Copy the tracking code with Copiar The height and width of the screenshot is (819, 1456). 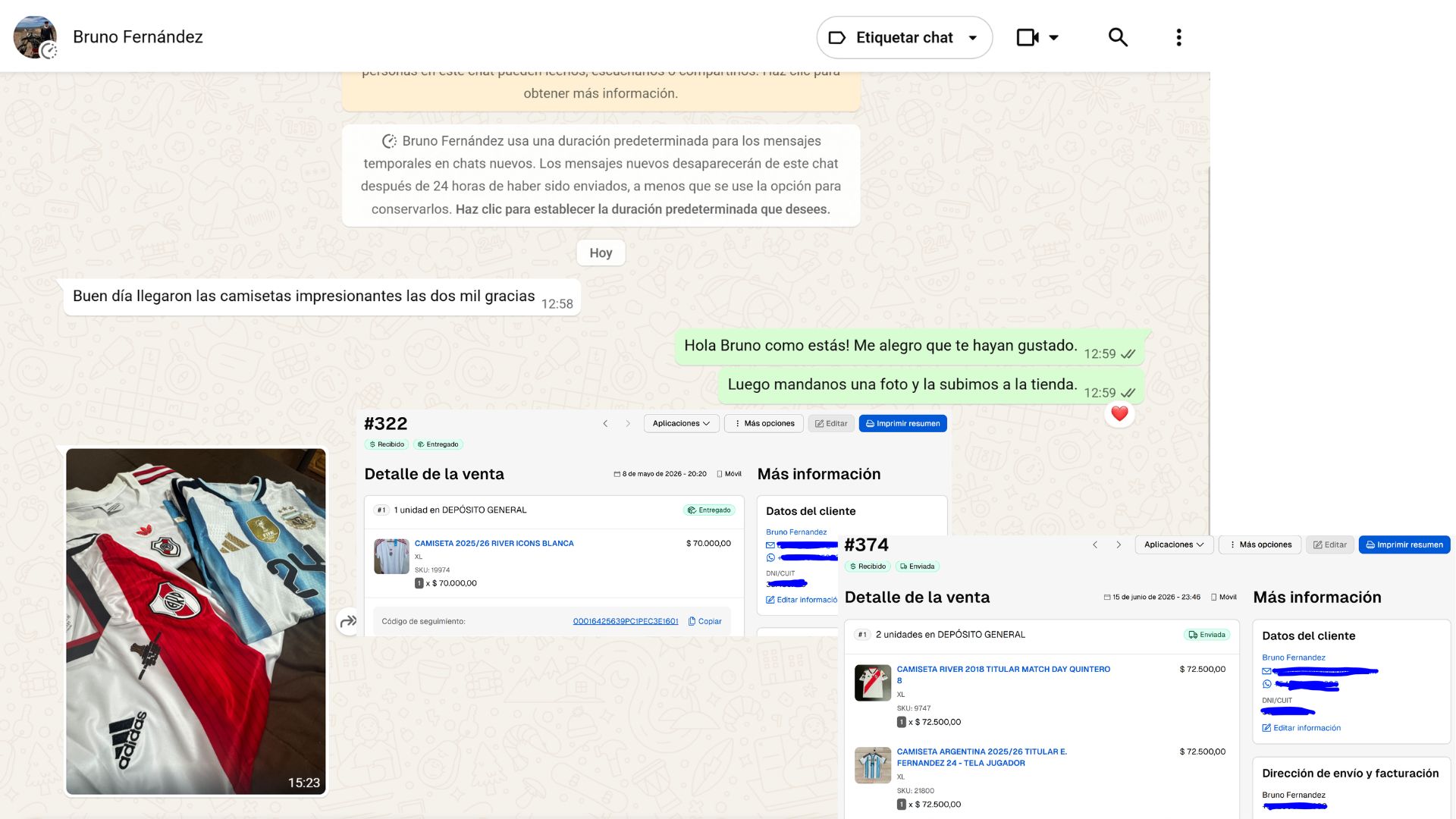click(704, 621)
